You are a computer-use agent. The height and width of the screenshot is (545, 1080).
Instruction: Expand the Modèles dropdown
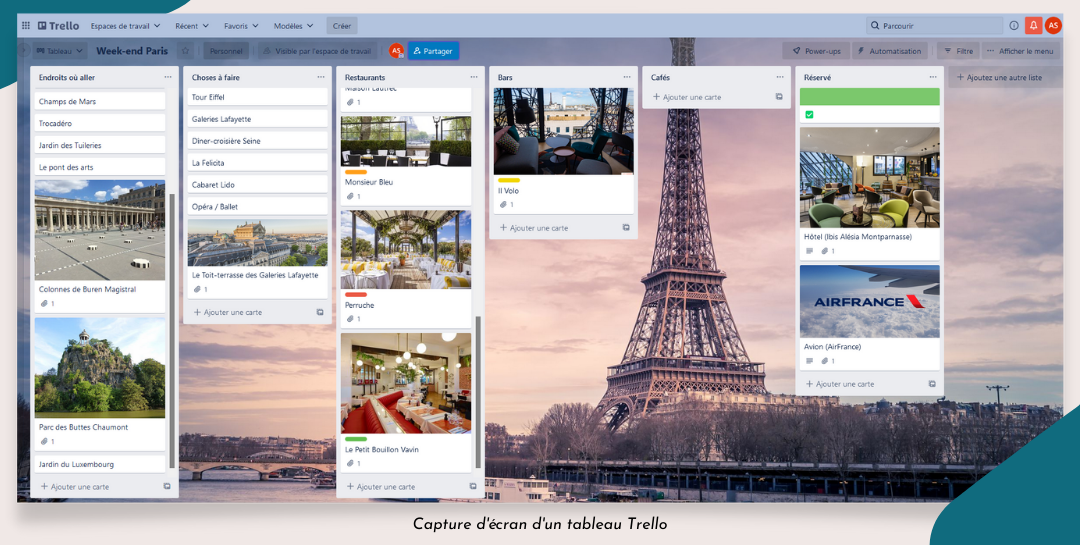(x=293, y=26)
